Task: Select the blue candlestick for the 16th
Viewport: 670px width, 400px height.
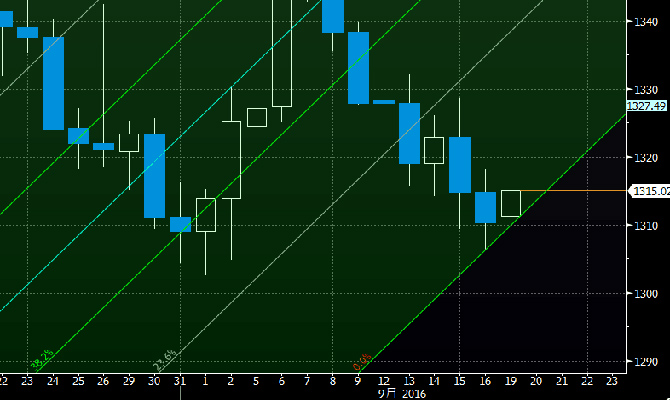Action: coord(485,207)
